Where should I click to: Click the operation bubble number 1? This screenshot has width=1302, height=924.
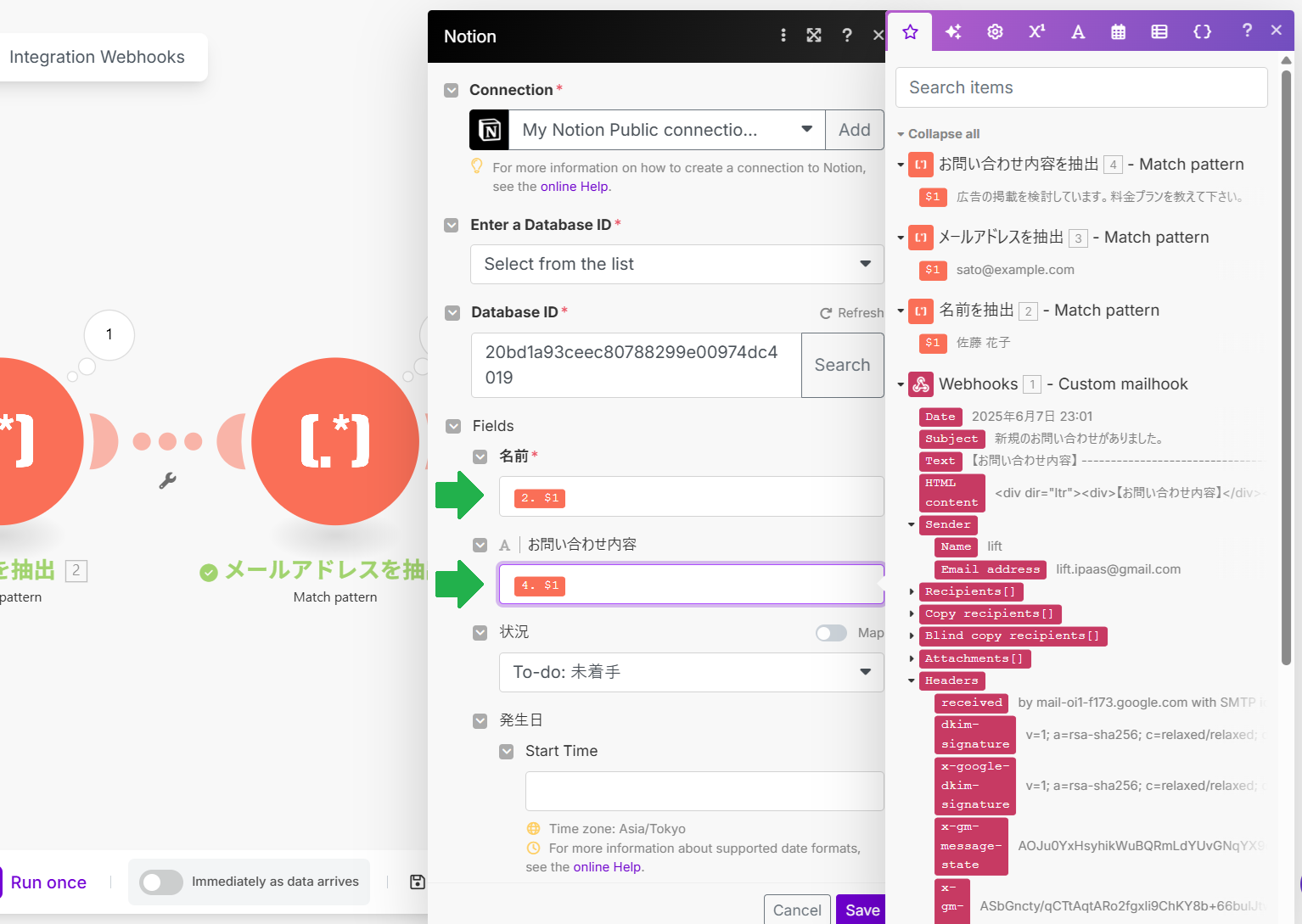point(109,334)
